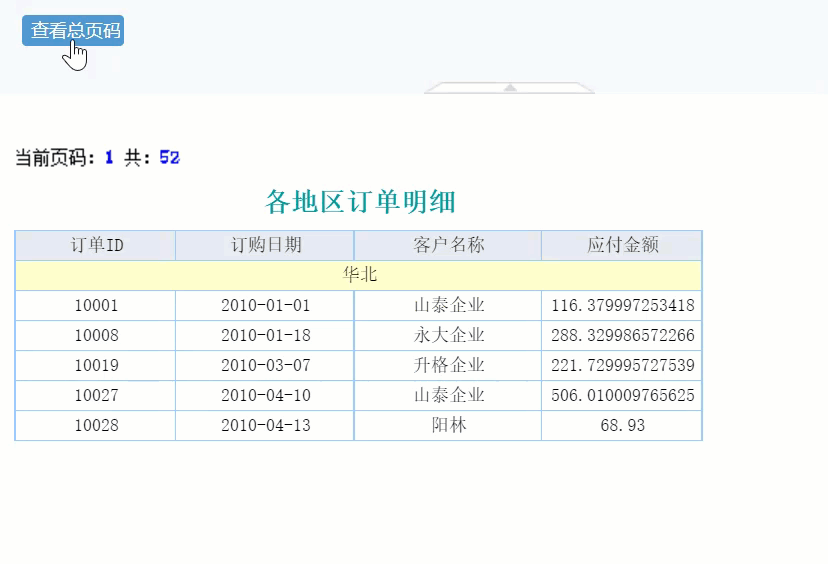828x564 pixels.
Task: Select order ID cell 10008
Action: 96,335
